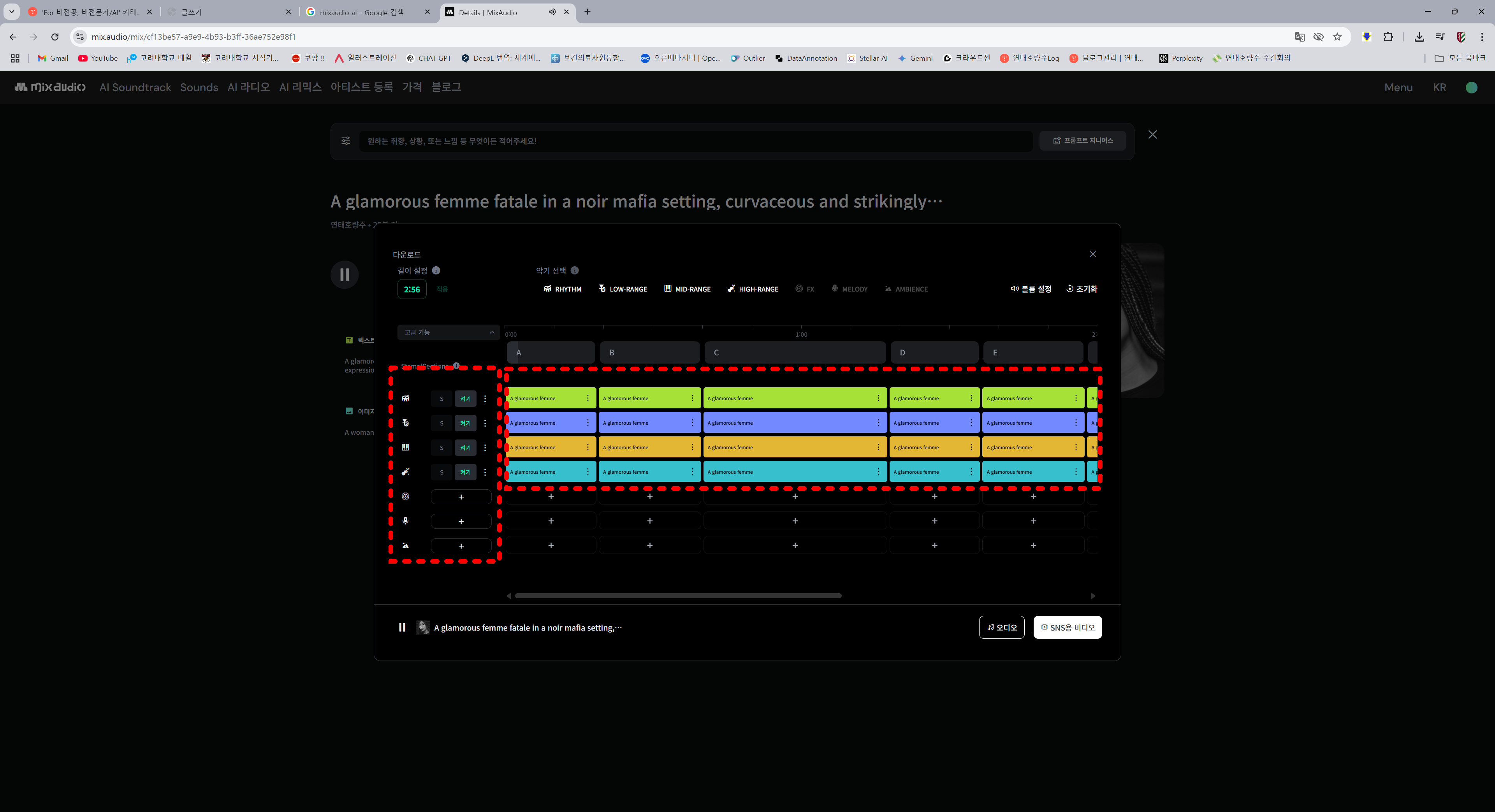1495x812 pixels.
Task: Open the three-dot menu of the drum track
Action: point(485,399)
